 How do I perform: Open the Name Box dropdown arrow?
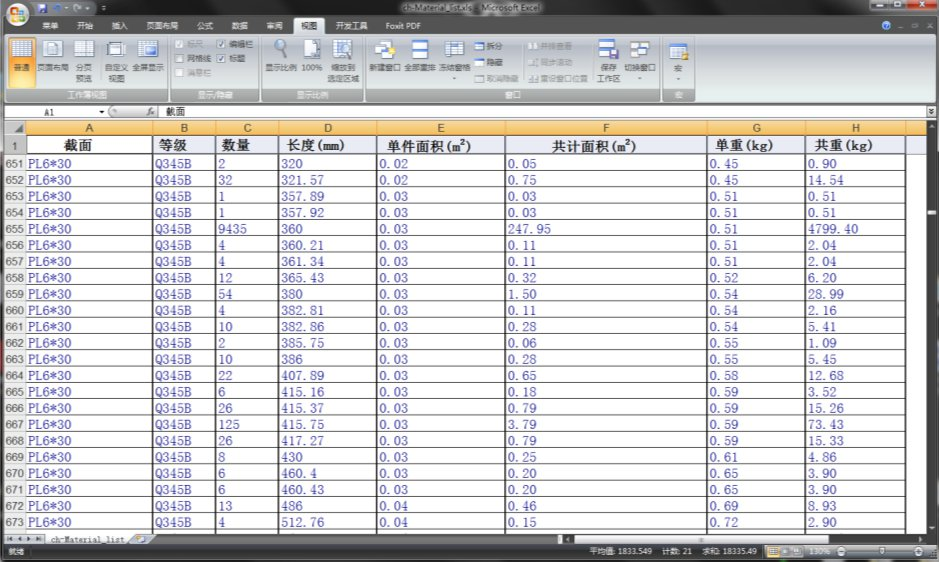[x=102, y=111]
